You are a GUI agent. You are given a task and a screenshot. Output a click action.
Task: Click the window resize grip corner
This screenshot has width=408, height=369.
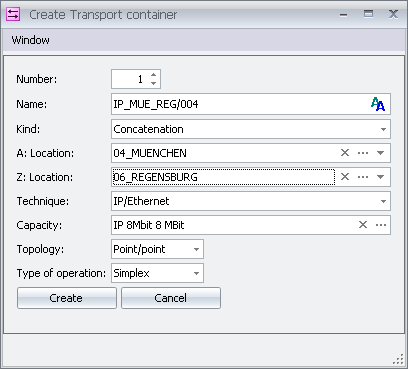(x=398, y=360)
